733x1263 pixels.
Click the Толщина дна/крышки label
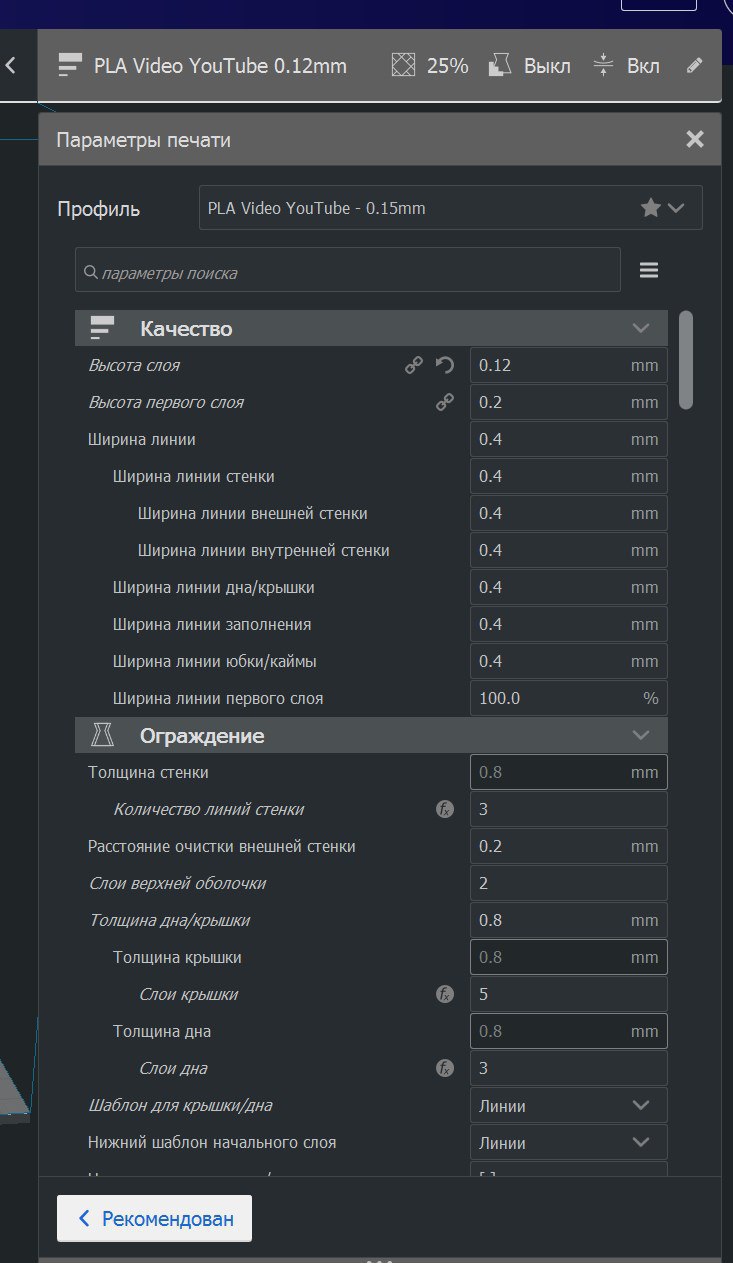point(169,920)
